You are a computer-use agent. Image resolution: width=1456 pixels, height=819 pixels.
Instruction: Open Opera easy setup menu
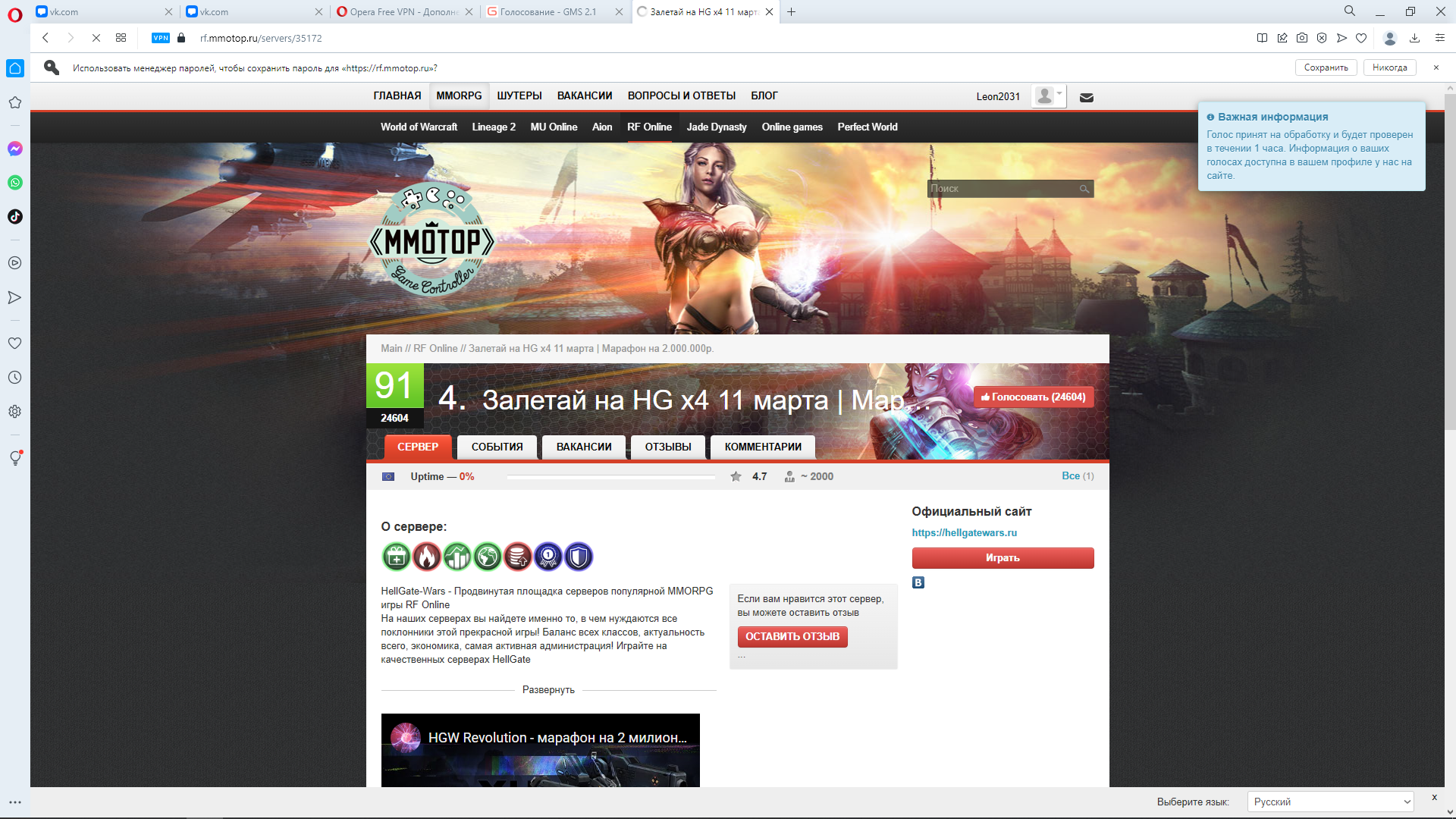click(x=1439, y=38)
